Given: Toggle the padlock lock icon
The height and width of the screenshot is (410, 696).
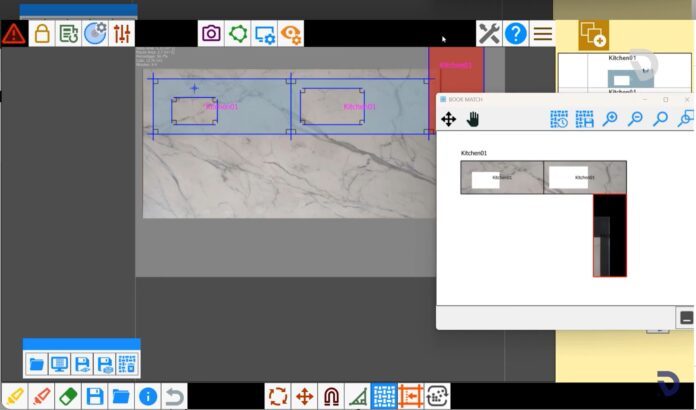Looking at the screenshot, I should tap(41, 34).
